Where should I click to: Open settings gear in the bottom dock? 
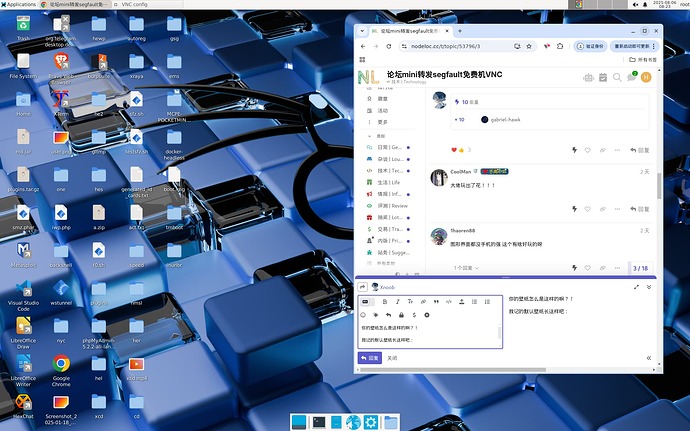[371, 422]
